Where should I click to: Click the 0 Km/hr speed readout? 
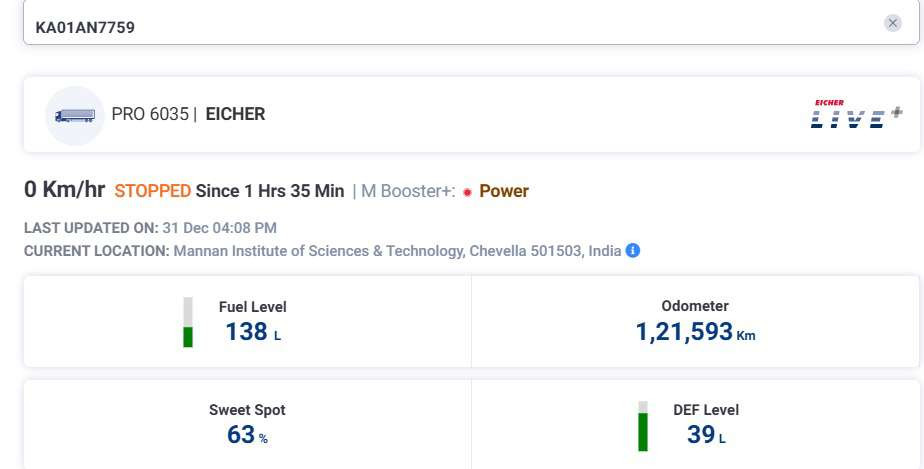[x=64, y=190]
